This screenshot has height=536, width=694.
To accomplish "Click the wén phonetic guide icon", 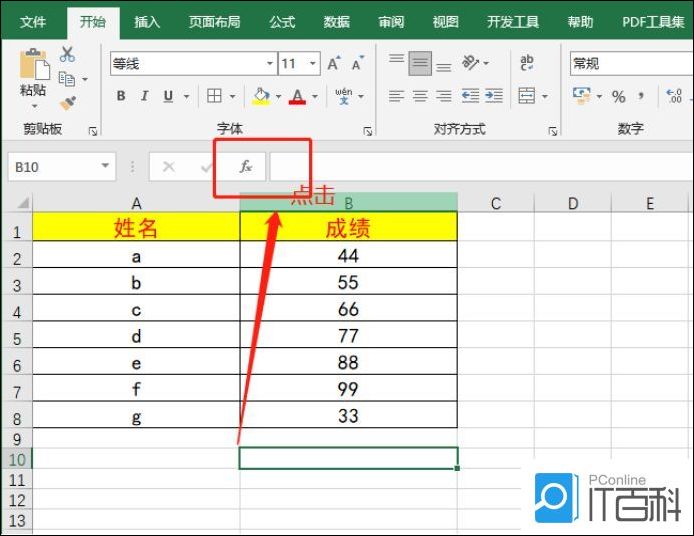I will coord(344,96).
